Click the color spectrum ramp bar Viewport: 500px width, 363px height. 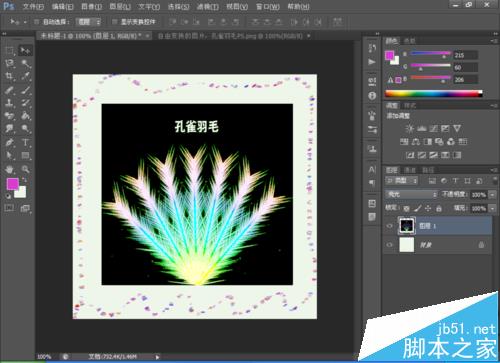[x=434, y=94]
